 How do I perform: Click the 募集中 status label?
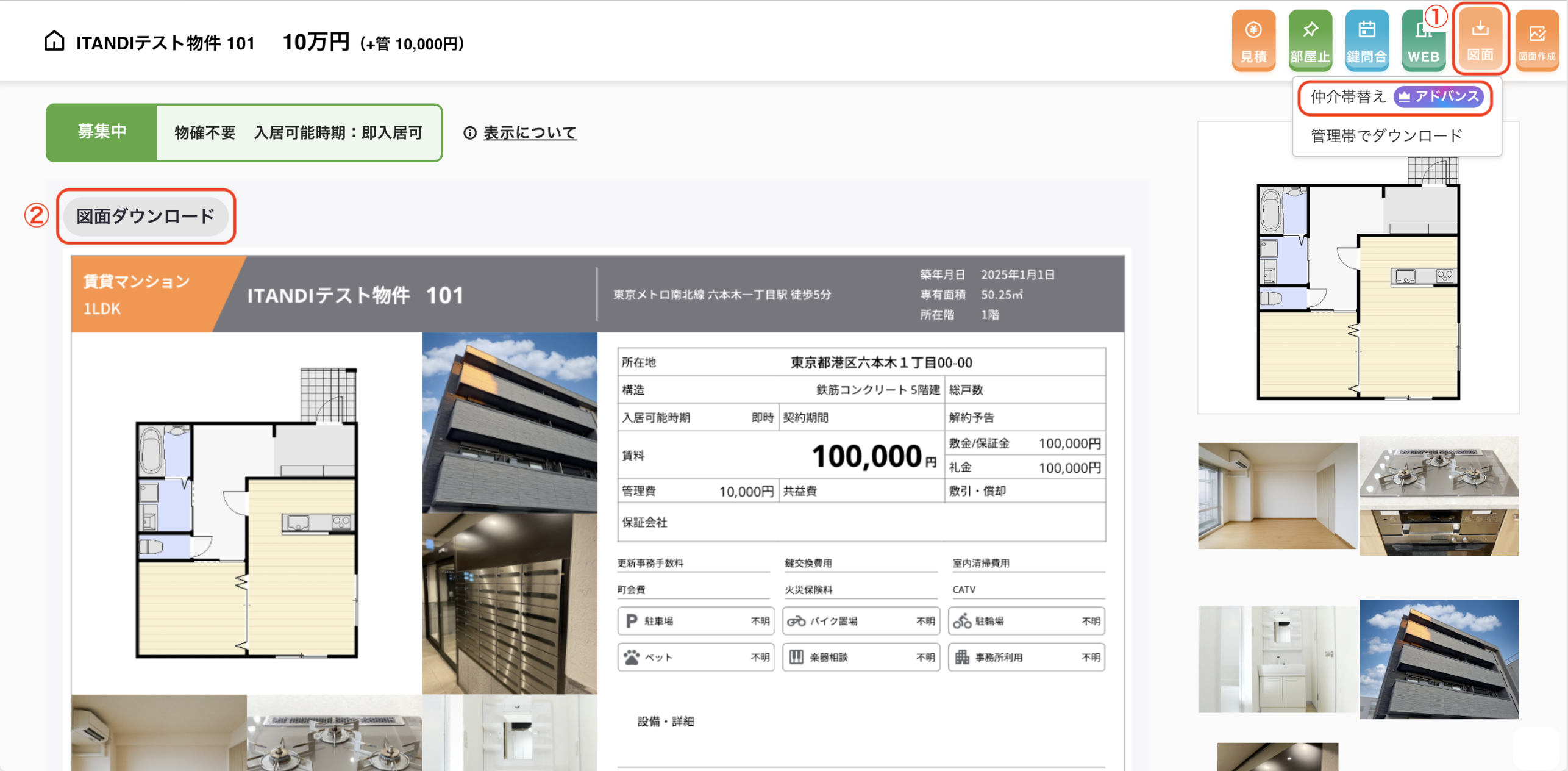pos(102,132)
